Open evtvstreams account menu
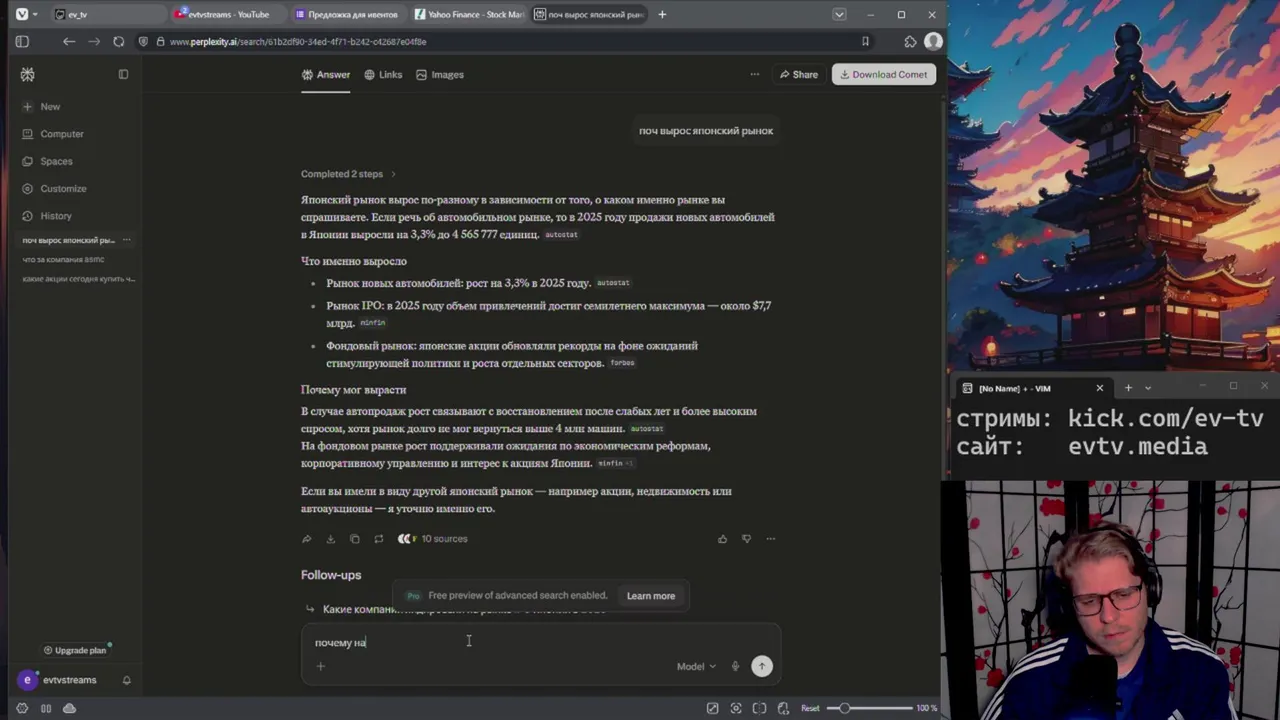 pyautogui.click(x=59, y=680)
